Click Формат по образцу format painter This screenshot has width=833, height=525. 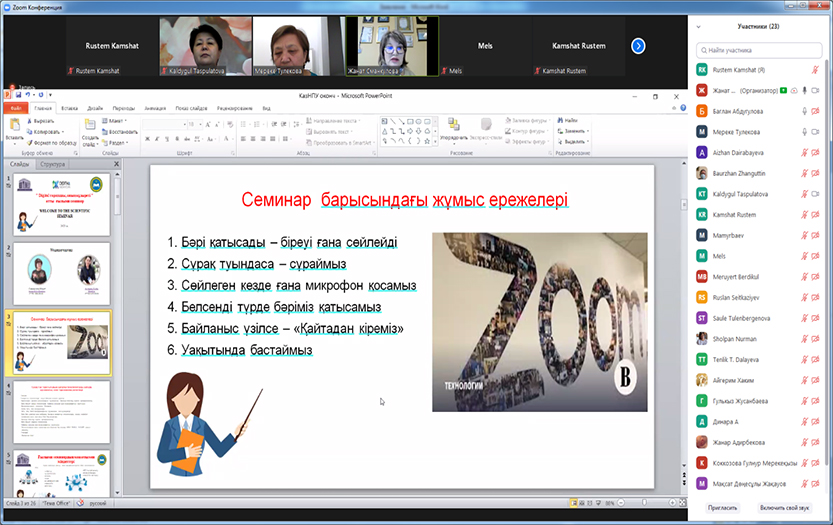click(x=30, y=143)
